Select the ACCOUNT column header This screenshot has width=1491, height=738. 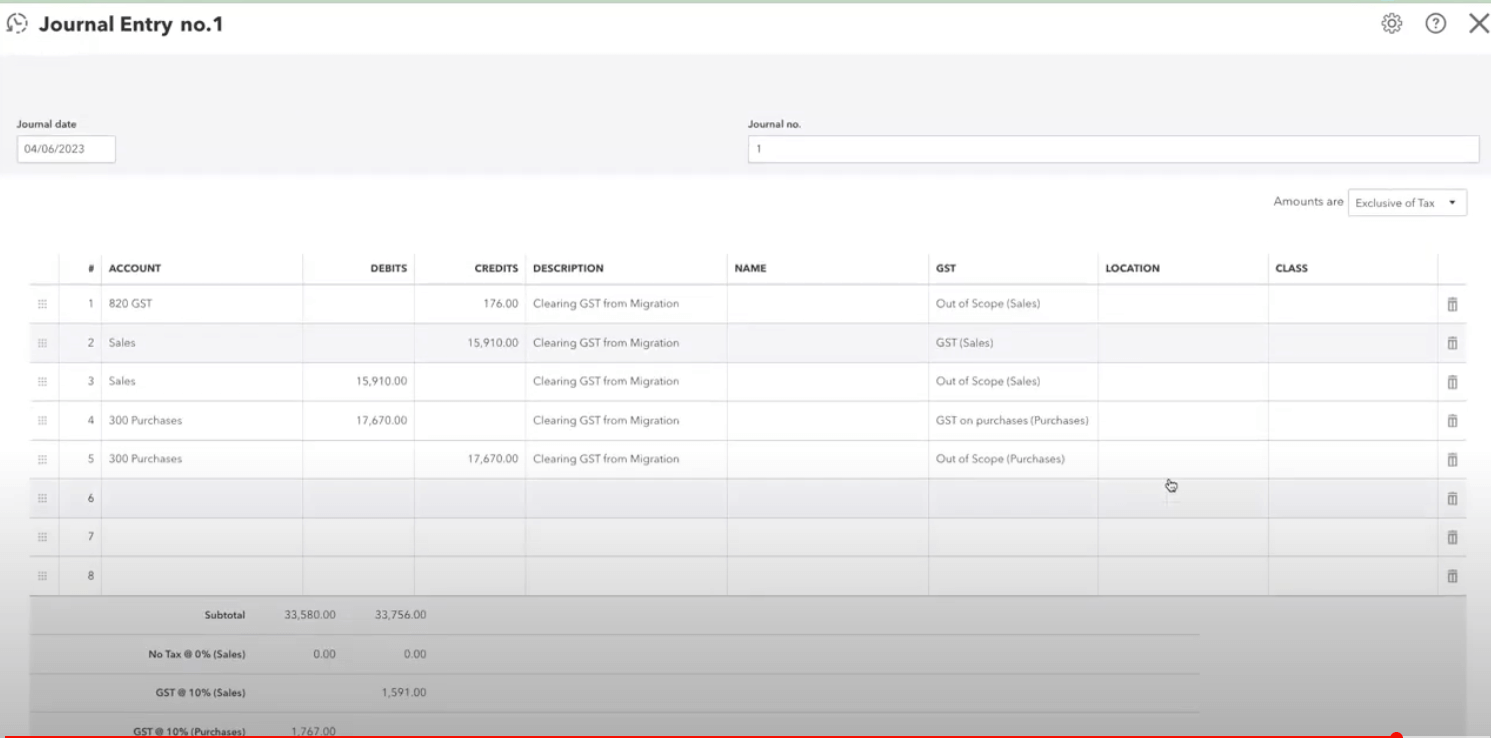point(135,269)
